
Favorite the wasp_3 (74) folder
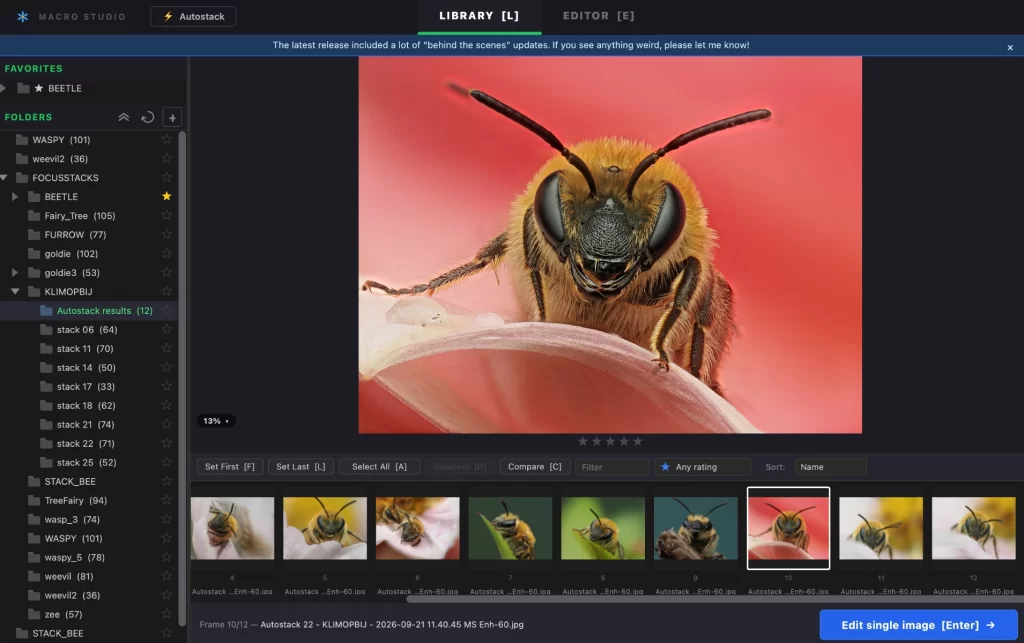[x=167, y=518]
